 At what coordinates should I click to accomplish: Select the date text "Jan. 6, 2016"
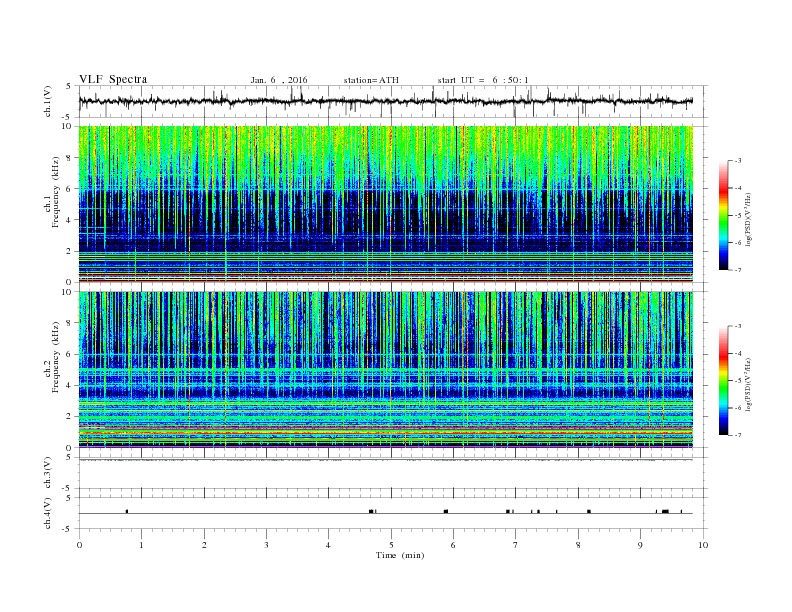(279, 80)
